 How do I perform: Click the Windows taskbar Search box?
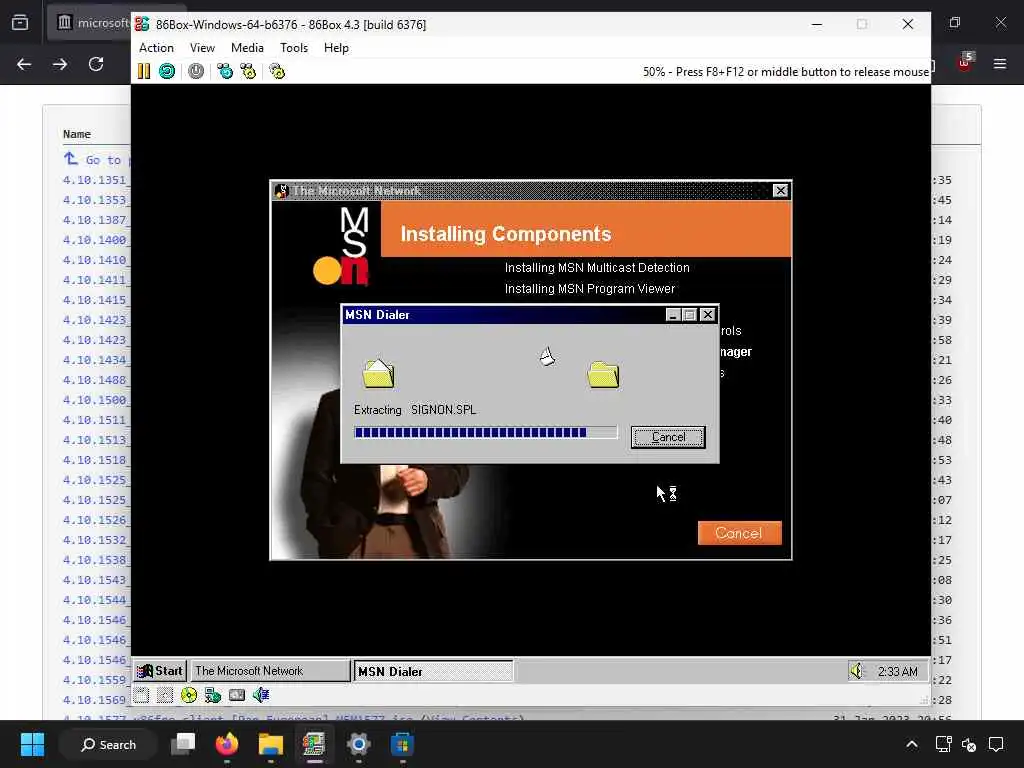(108, 744)
